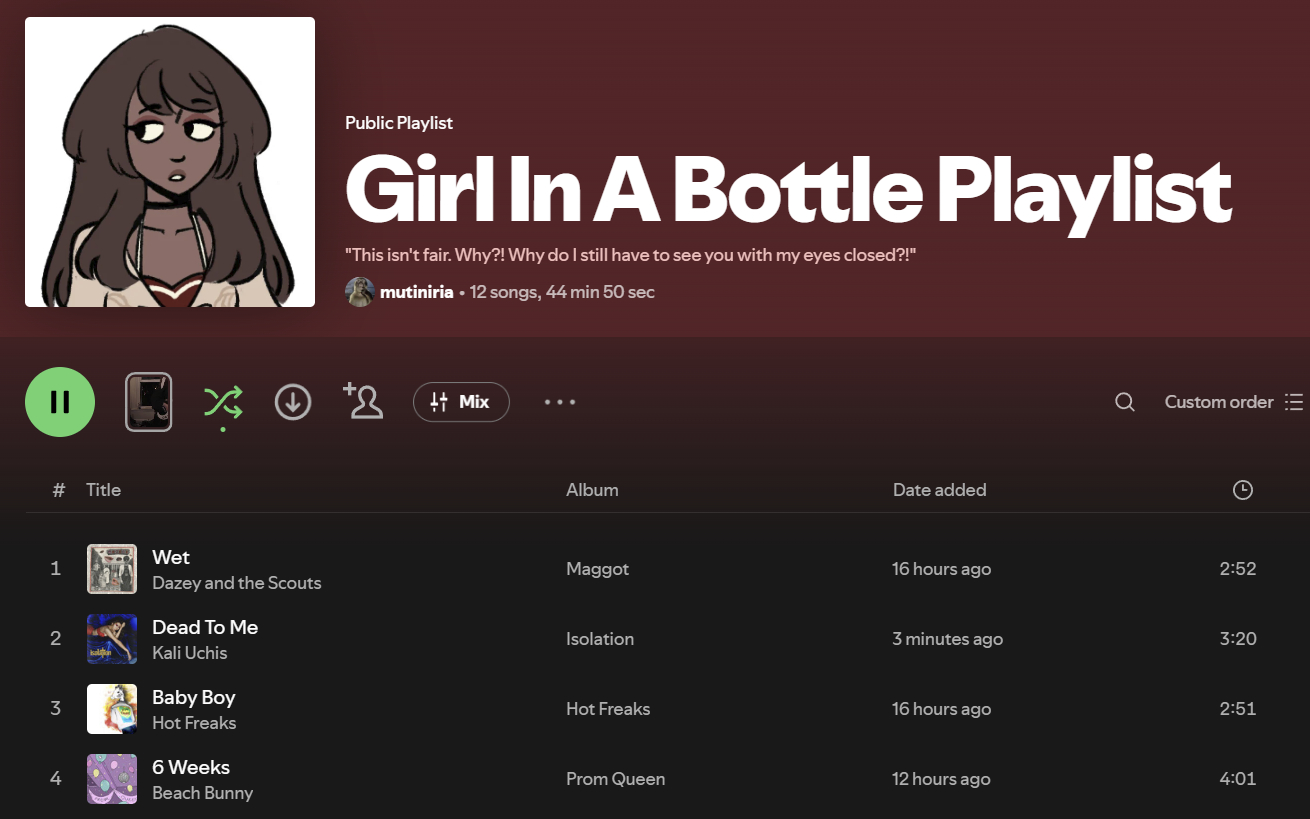Viewport: 1310px width, 819px height.
Task: Sort tracks by Title column header
Action: [x=103, y=490]
